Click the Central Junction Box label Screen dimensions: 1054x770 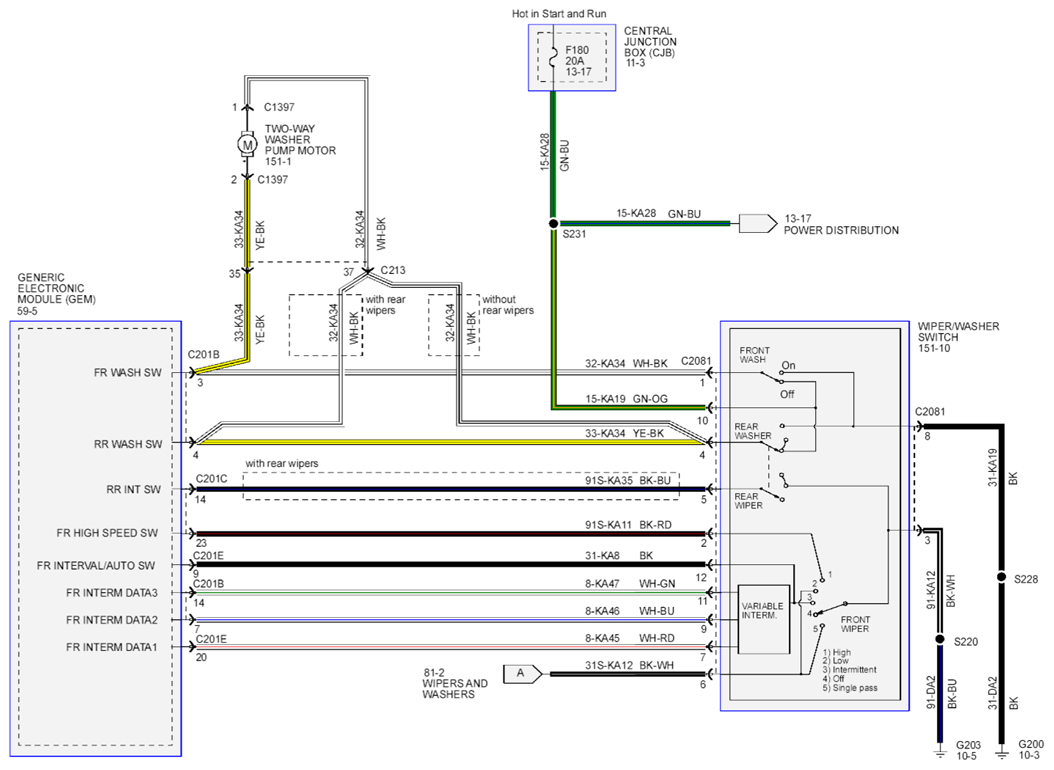coord(649,47)
